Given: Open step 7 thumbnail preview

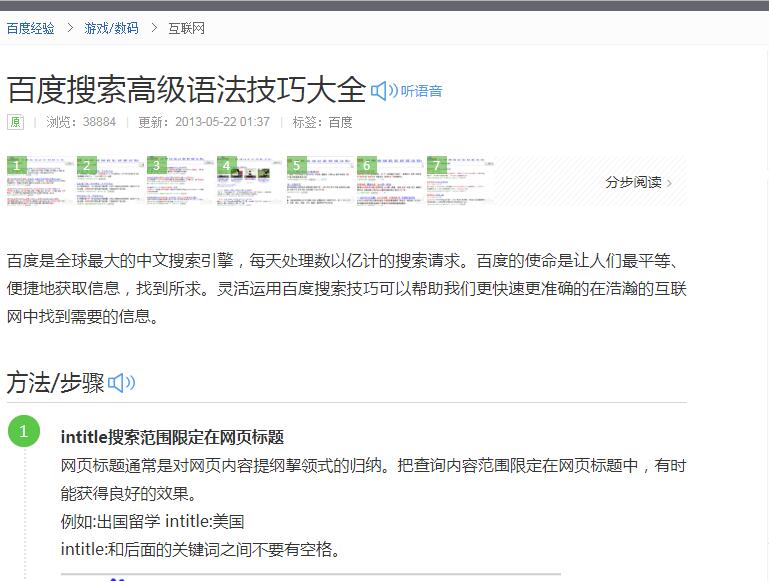Looking at the screenshot, I should pos(461,180).
